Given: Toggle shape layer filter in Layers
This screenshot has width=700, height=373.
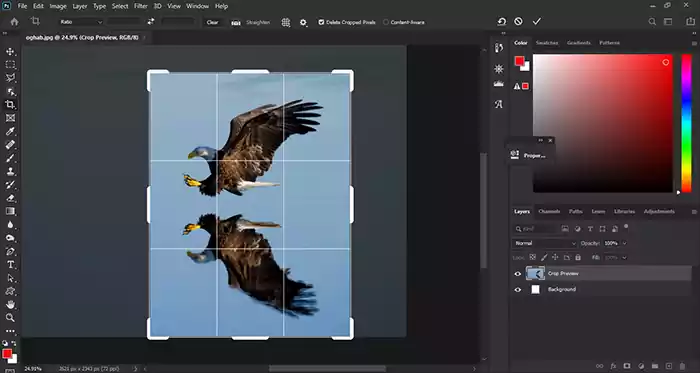Looking at the screenshot, I should pyautogui.click(x=603, y=228).
